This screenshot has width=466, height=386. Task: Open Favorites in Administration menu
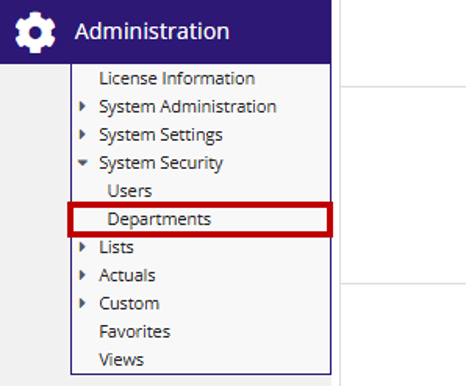point(135,332)
